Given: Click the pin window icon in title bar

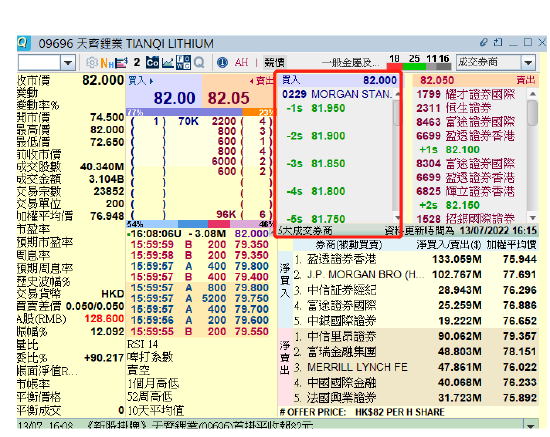Looking at the screenshot, I should click(x=498, y=42).
